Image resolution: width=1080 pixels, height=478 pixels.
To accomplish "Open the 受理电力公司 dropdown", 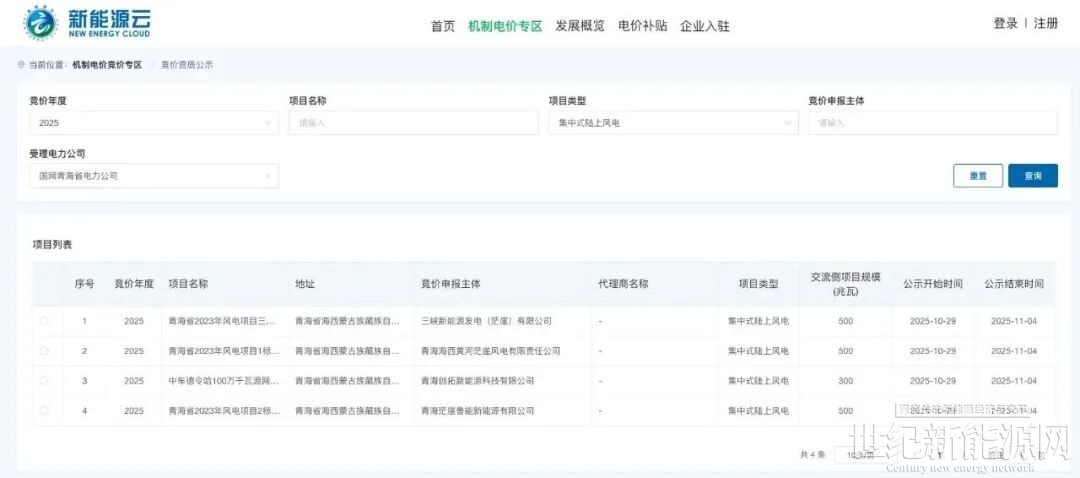I will click(153, 176).
